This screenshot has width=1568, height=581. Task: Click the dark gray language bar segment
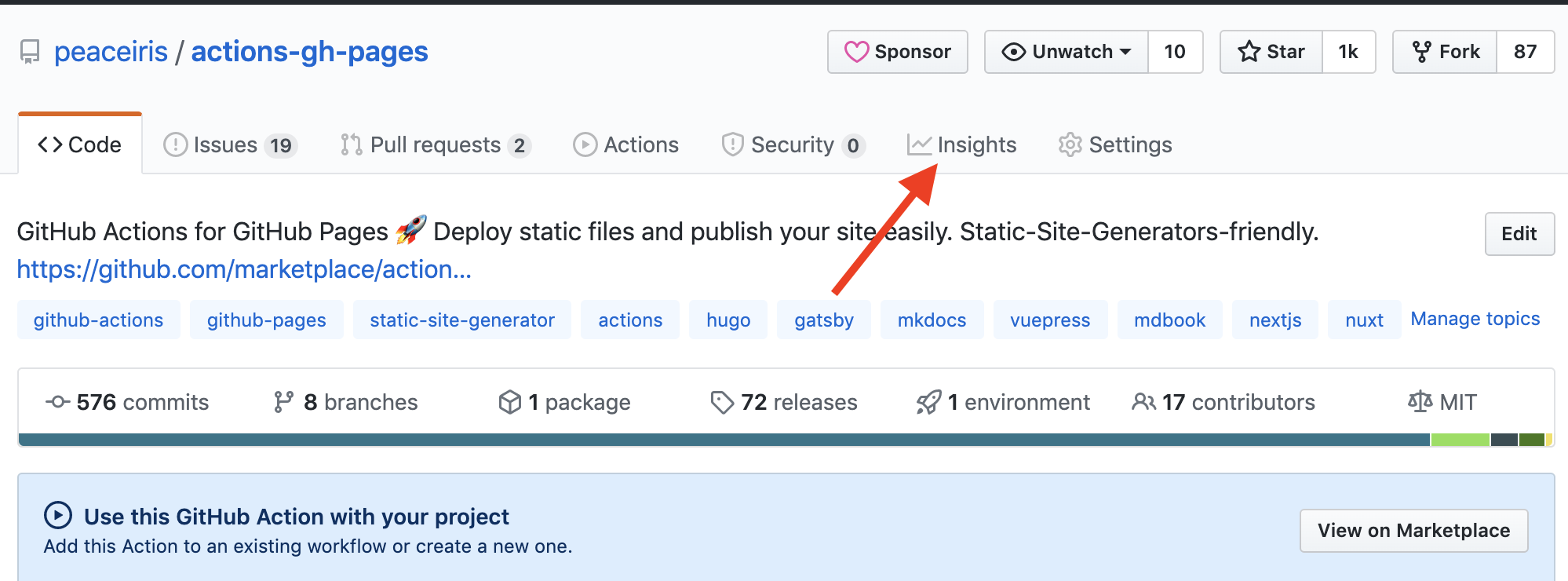point(1504,440)
